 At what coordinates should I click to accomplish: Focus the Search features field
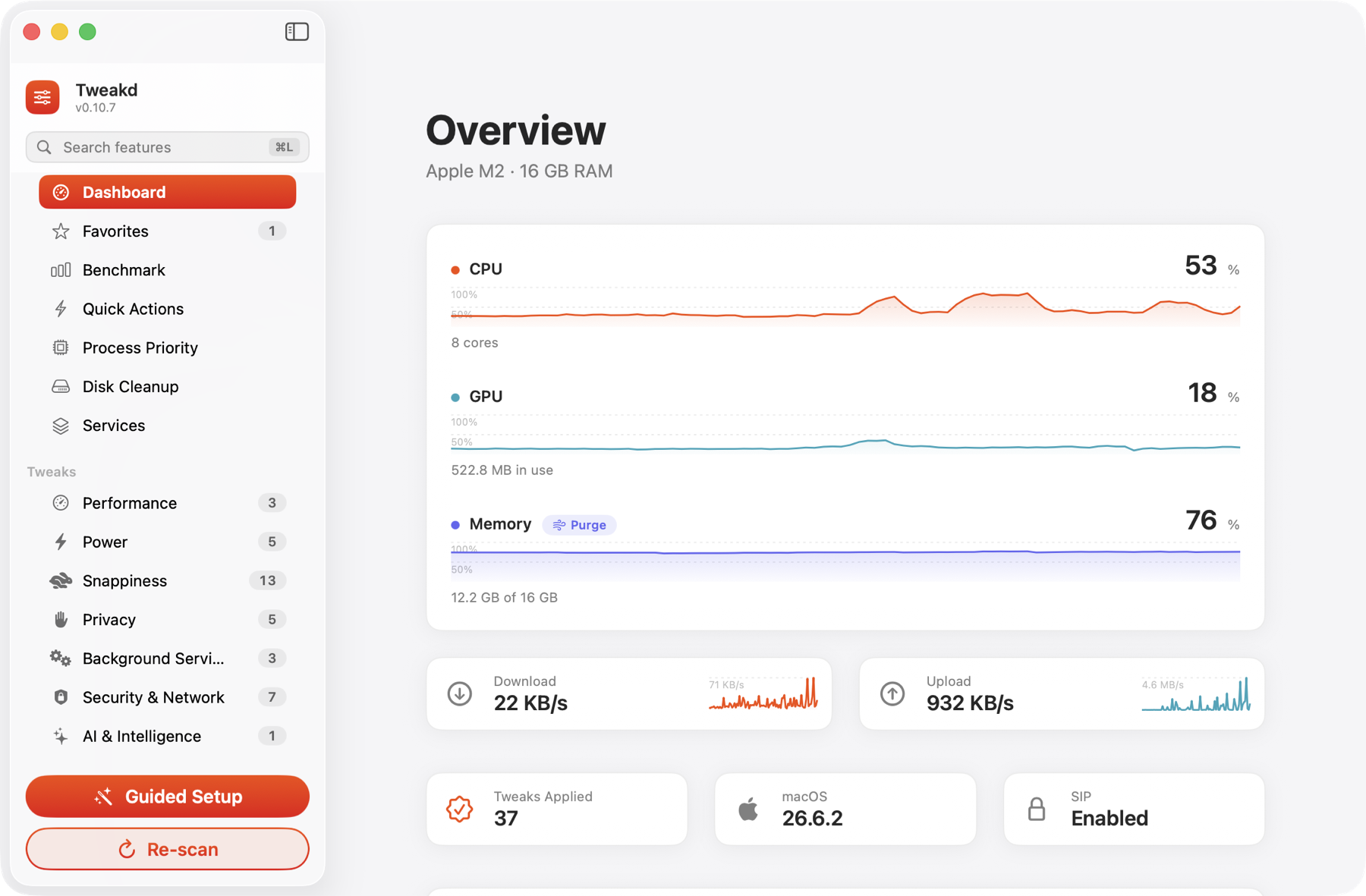pyautogui.click(x=168, y=147)
